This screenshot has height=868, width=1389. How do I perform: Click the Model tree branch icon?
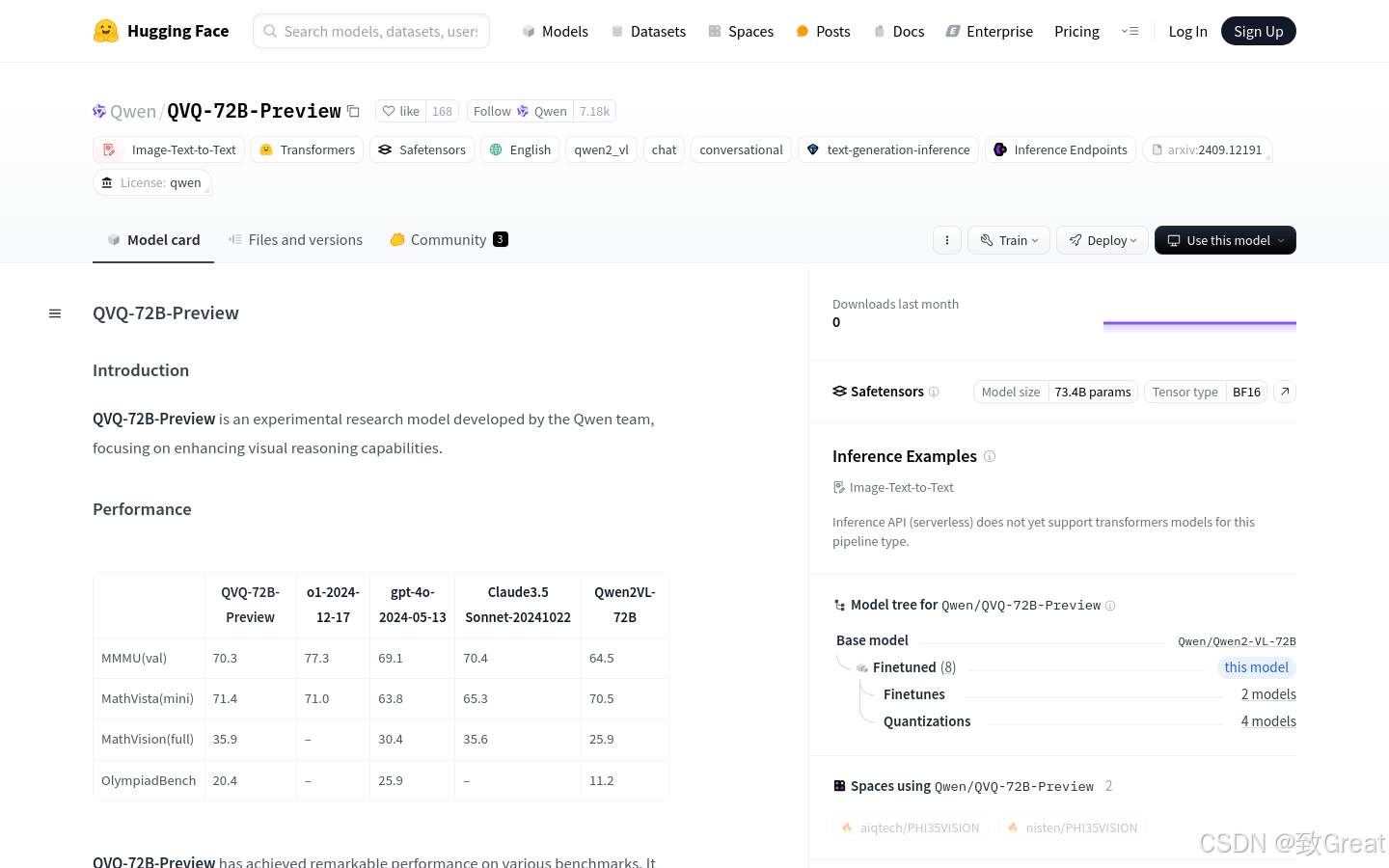(839, 605)
